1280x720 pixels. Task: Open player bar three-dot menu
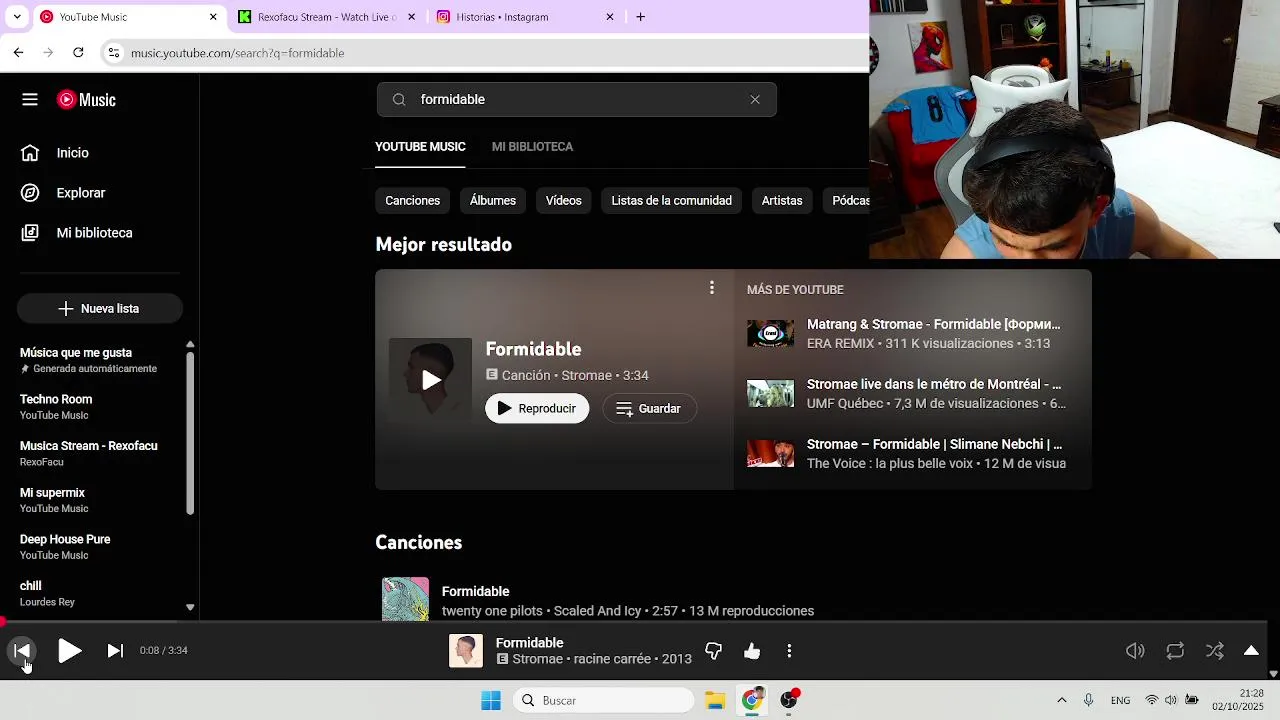click(789, 651)
